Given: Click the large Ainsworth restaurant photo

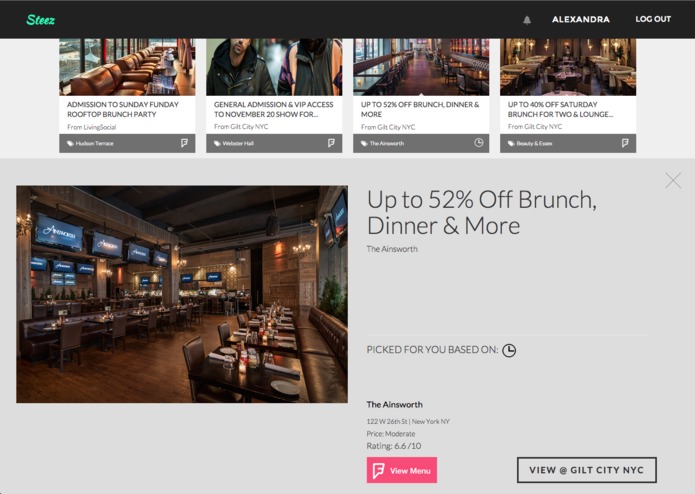Looking at the screenshot, I should (x=182, y=294).
